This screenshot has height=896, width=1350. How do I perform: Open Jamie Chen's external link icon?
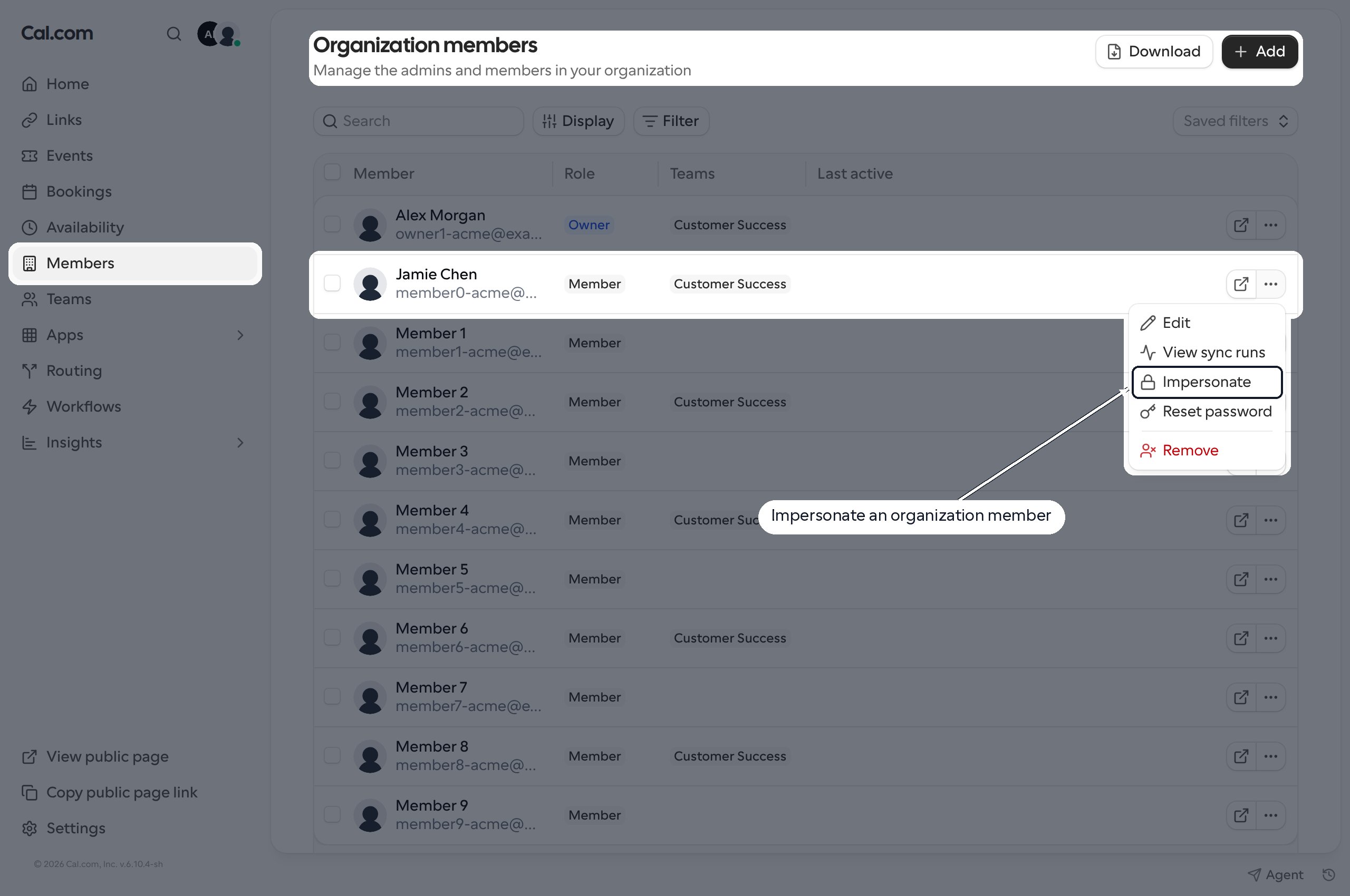pyautogui.click(x=1241, y=284)
